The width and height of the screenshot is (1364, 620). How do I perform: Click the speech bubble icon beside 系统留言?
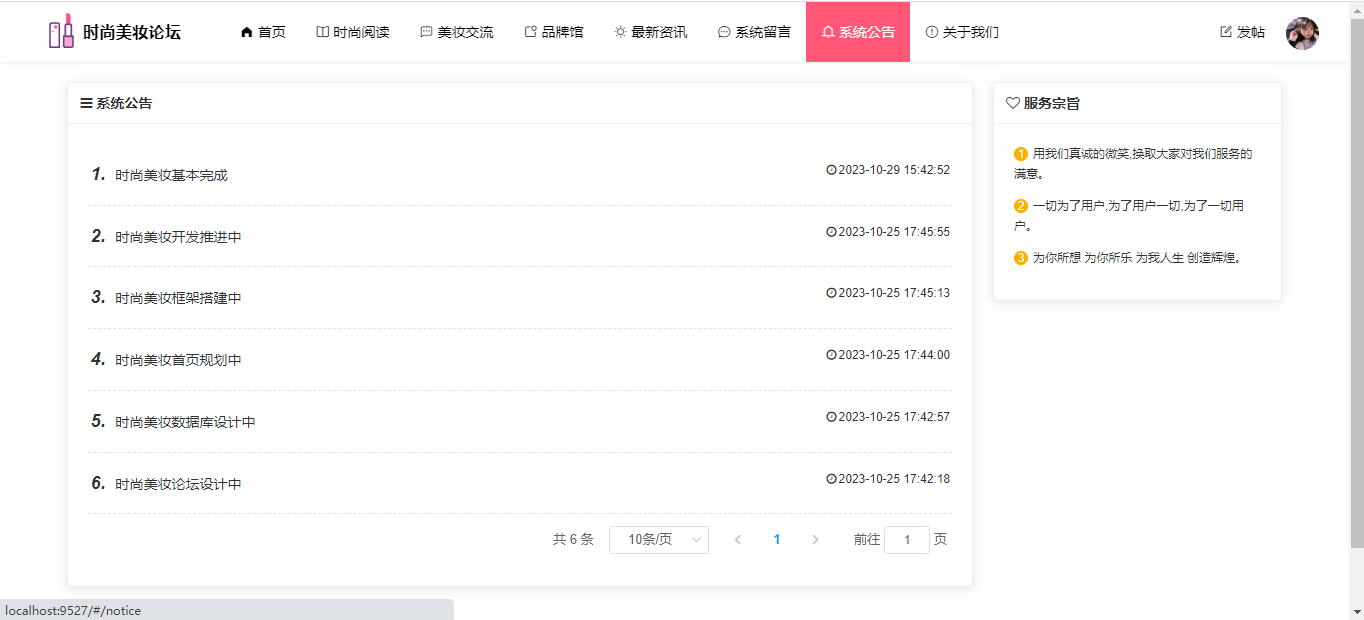(724, 32)
